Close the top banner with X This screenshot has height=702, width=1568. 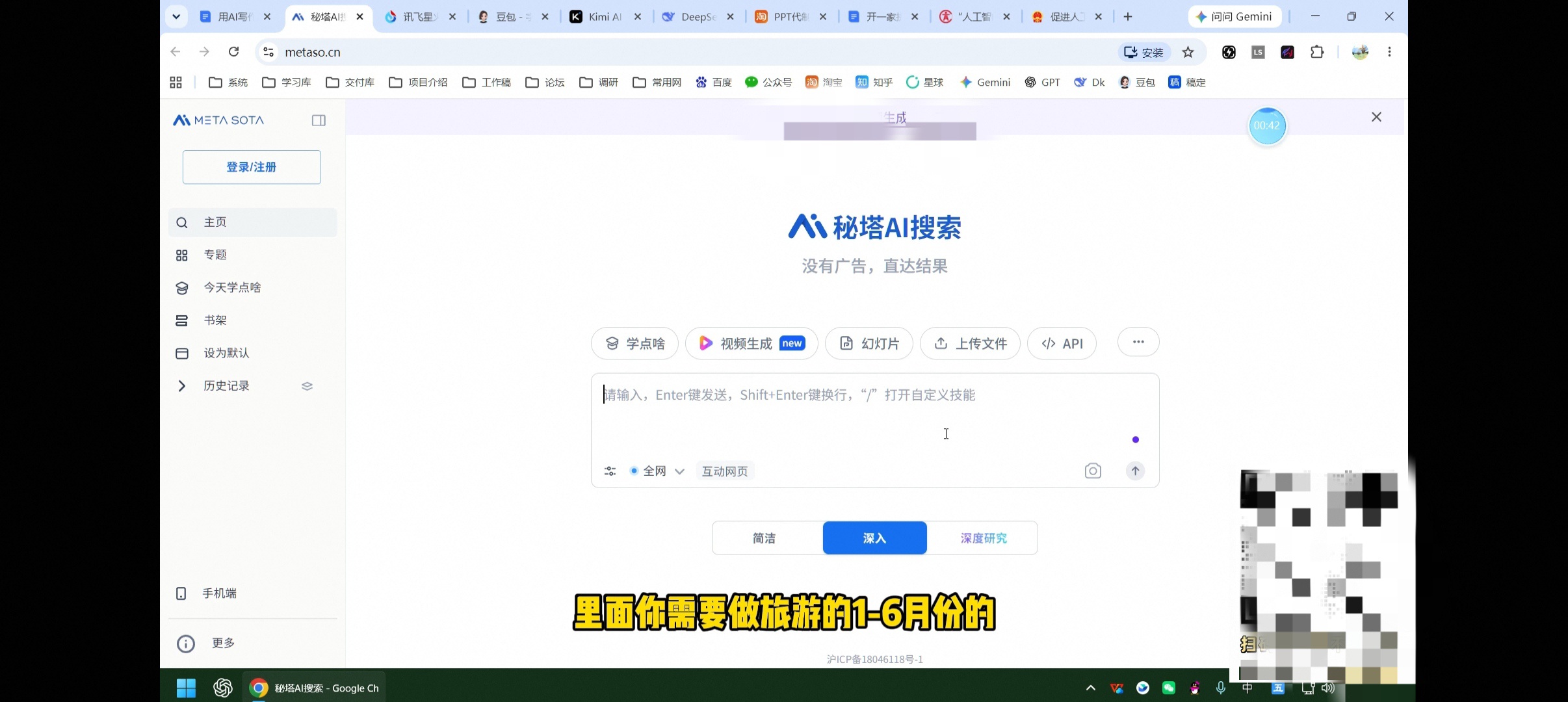tap(1376, 117)
